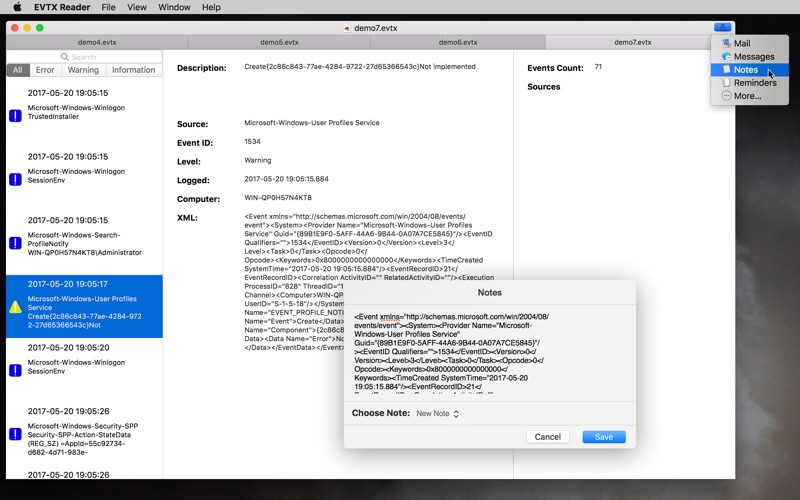
Task: Filter events by Warning
Action: point(83,70)
